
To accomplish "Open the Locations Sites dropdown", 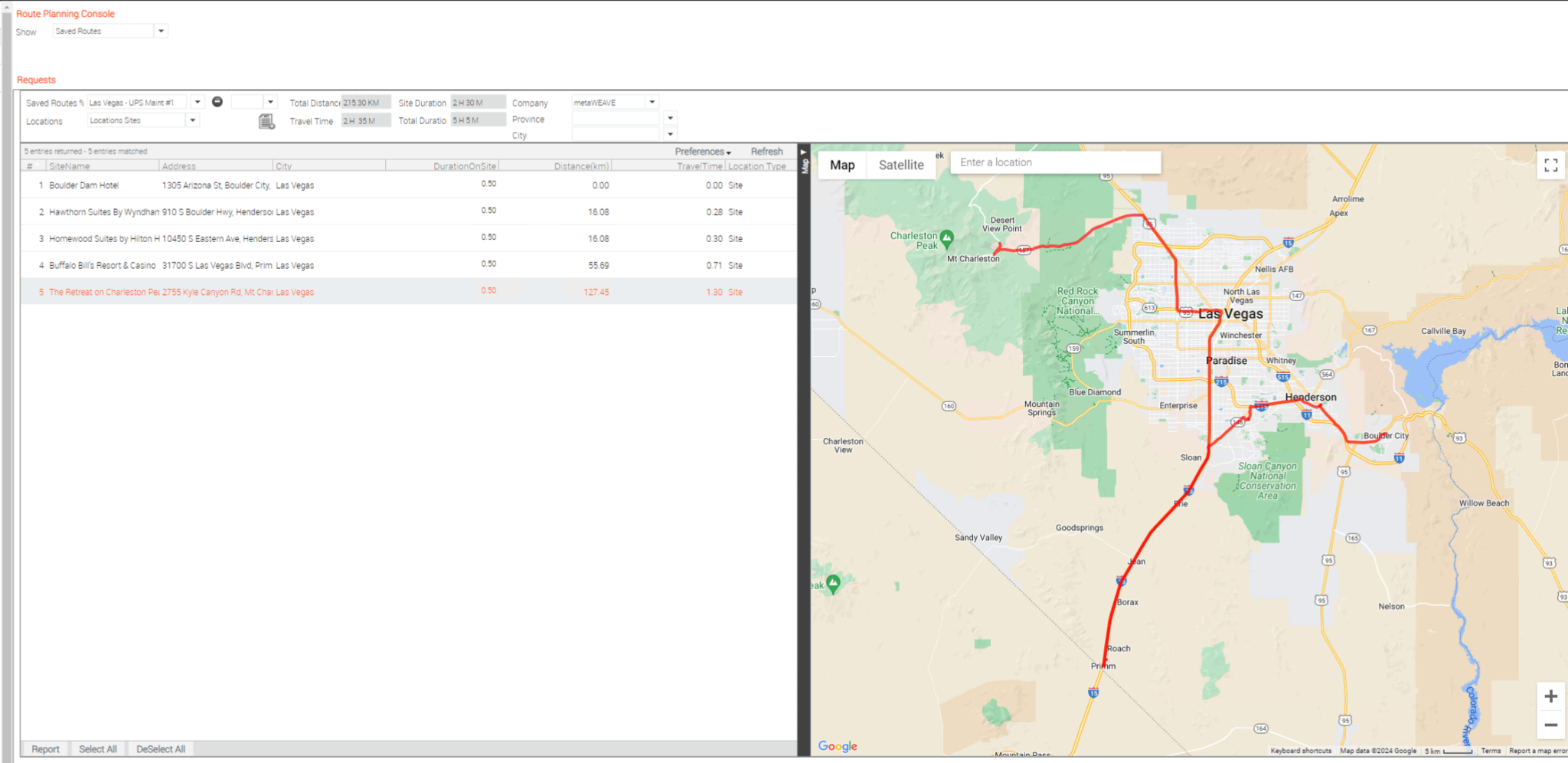I will pyautogui.click(x=193, y=120).
